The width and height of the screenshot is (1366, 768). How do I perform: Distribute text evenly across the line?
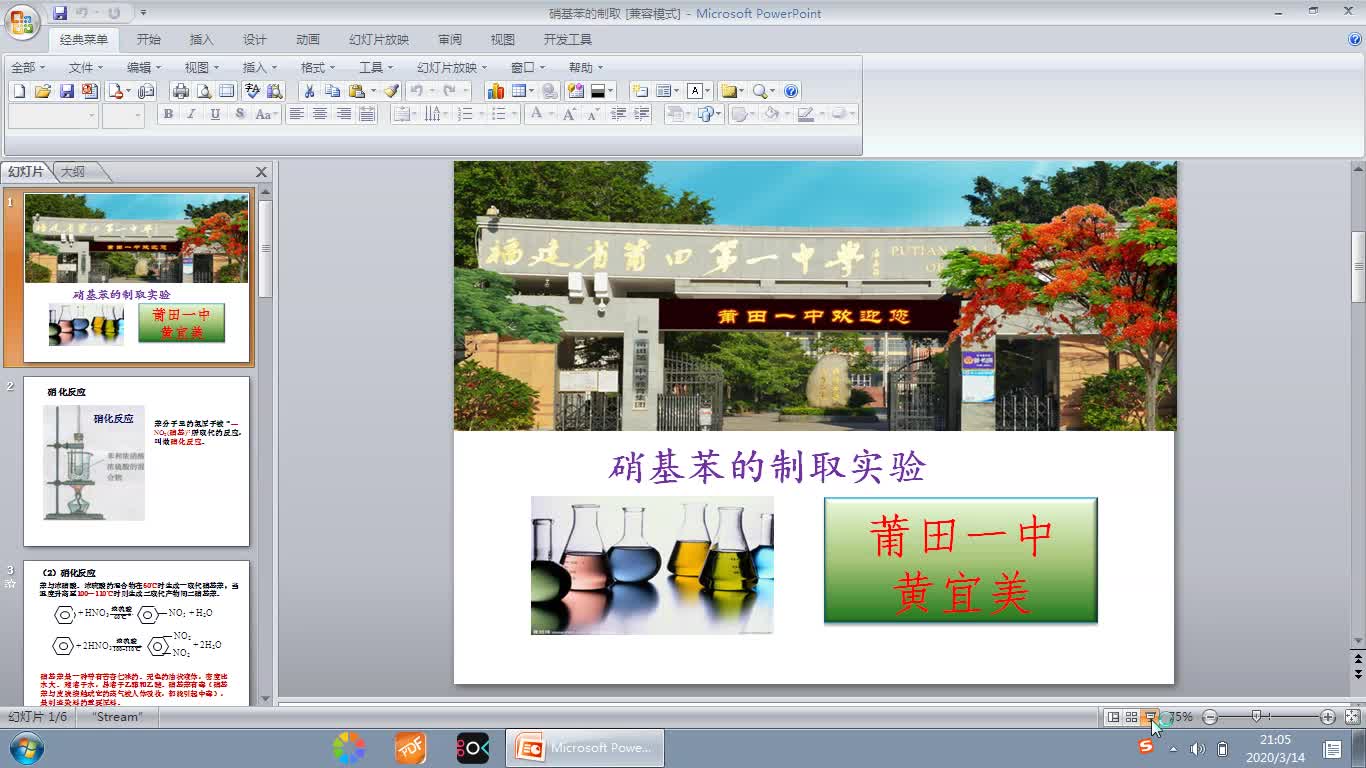click(367, 115)
